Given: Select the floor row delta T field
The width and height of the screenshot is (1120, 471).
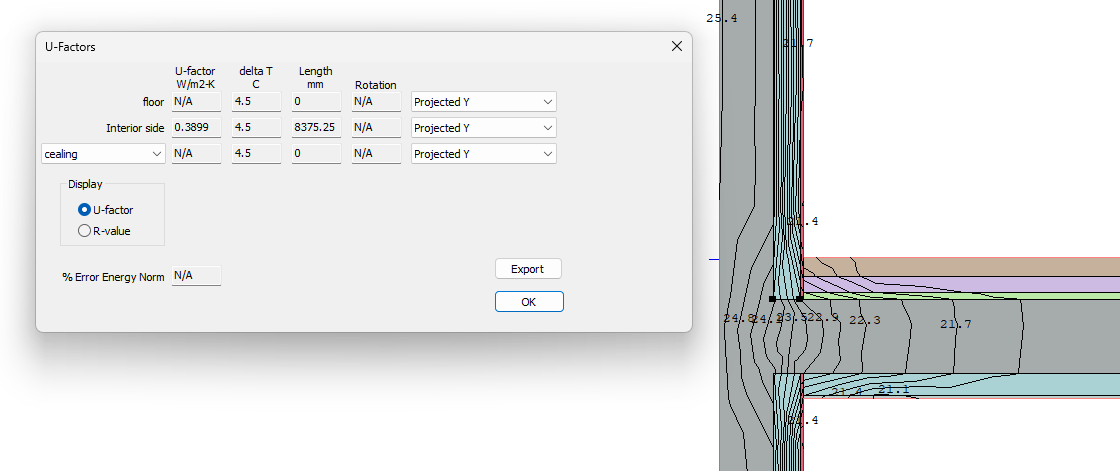Looking at the screenshot, I should click(256, 102).
